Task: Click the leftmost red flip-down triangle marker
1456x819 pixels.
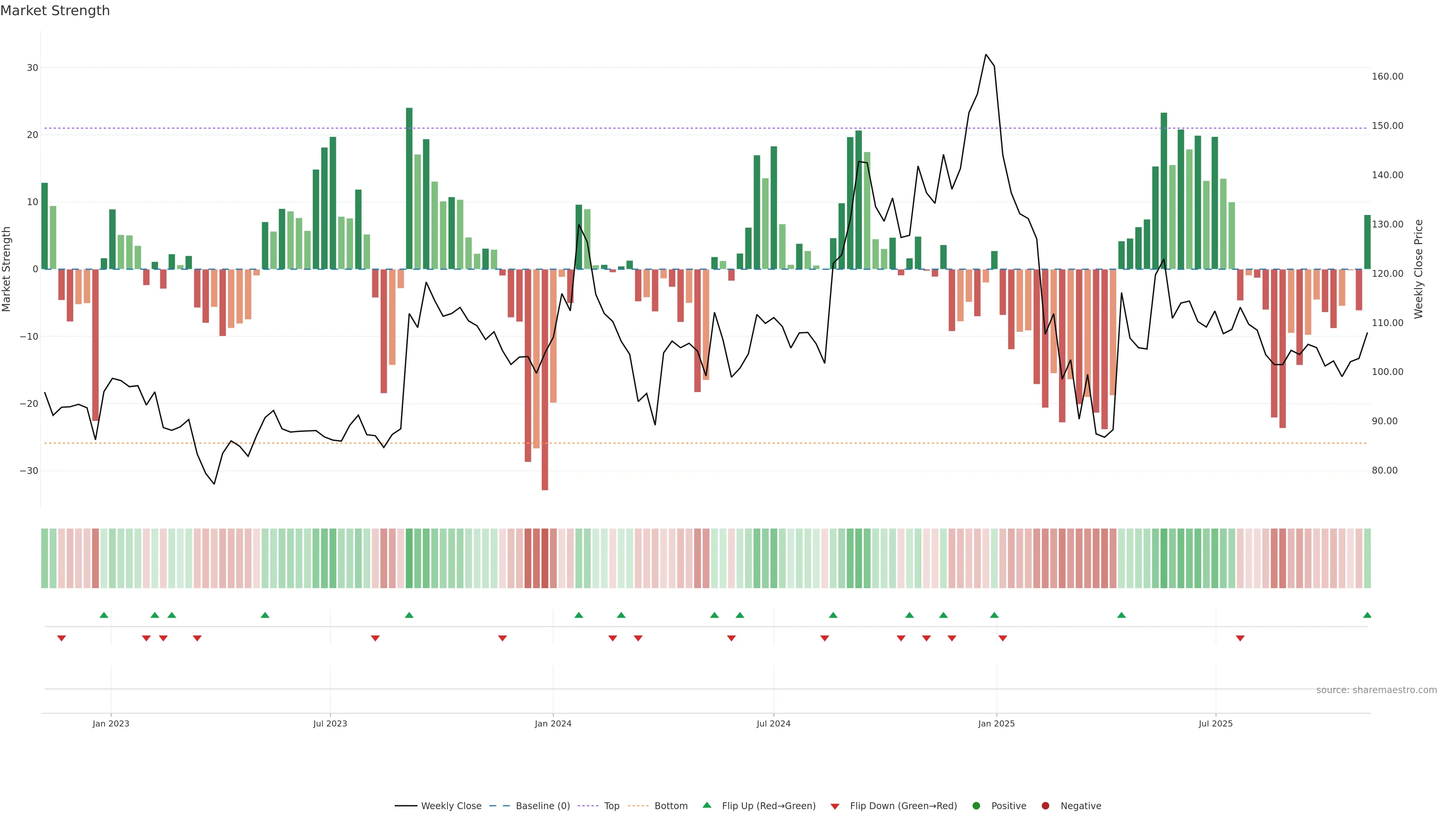Action: pyautogui.click(x=61, y=638)
